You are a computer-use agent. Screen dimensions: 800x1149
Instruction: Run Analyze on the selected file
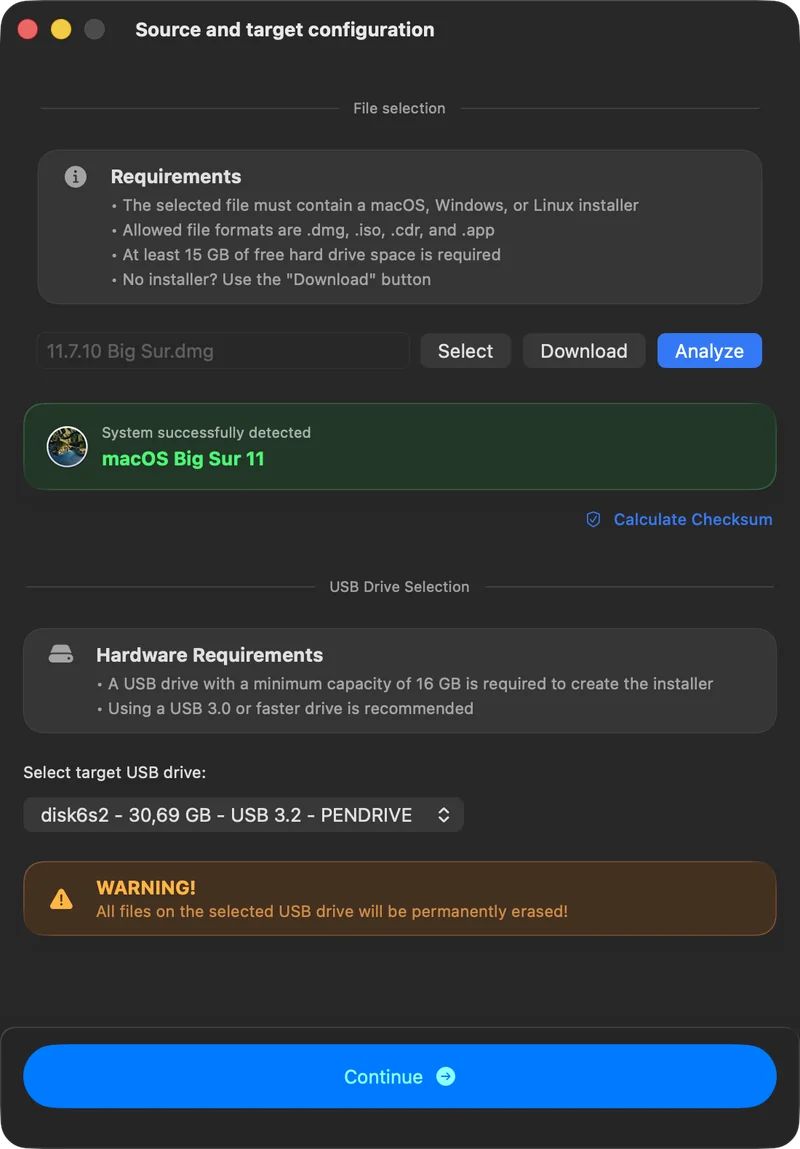click(x=709, y=351)
